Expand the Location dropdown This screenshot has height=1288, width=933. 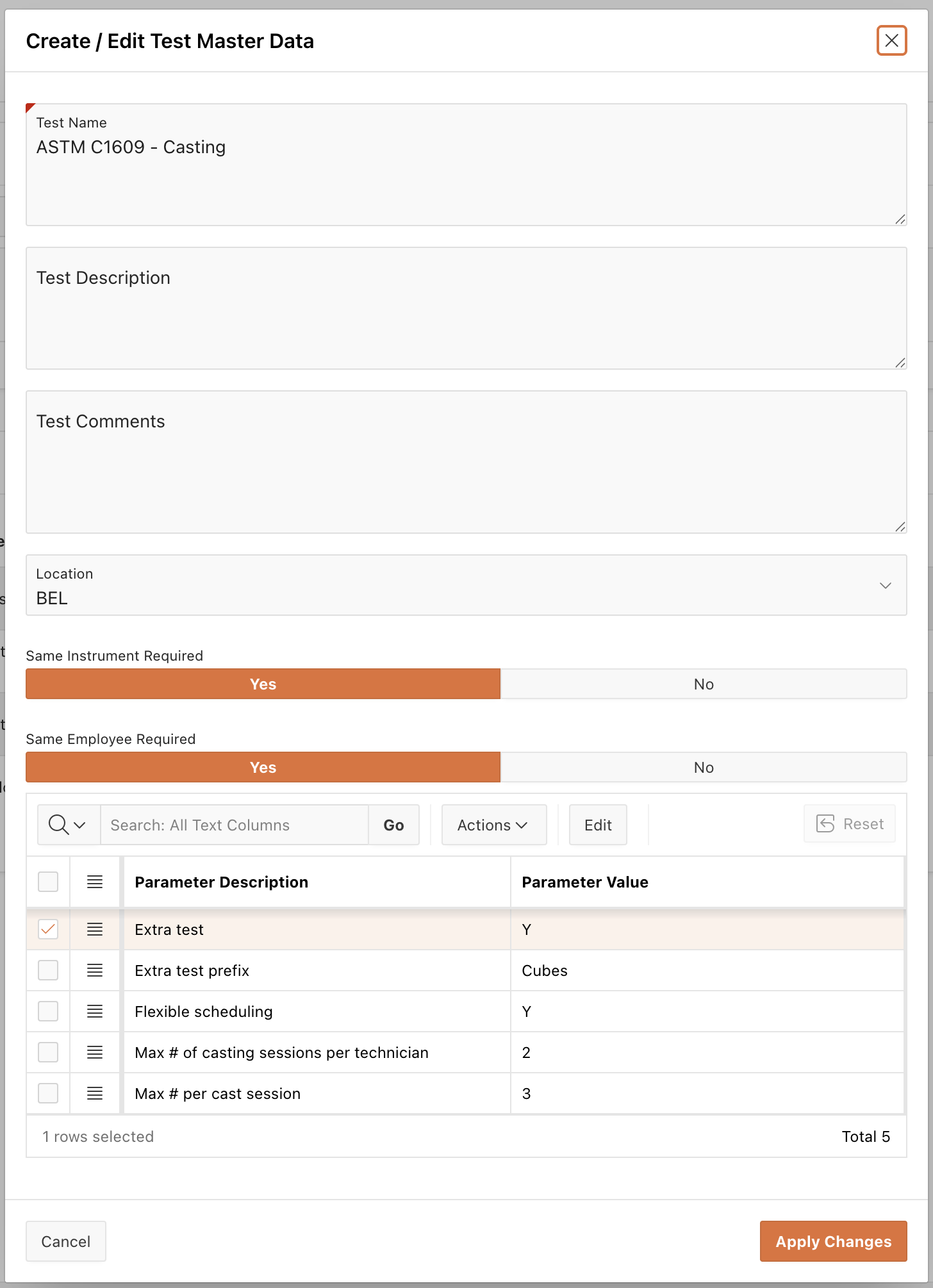(885, 586)
